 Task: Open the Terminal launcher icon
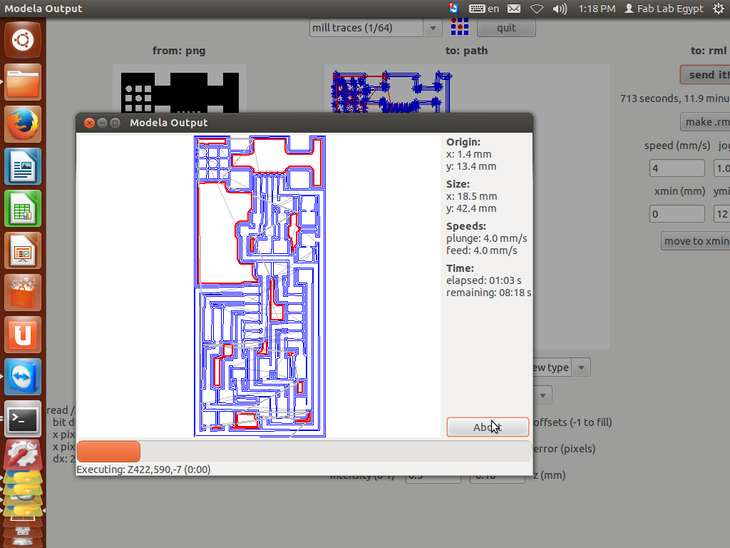click(22, 419)
